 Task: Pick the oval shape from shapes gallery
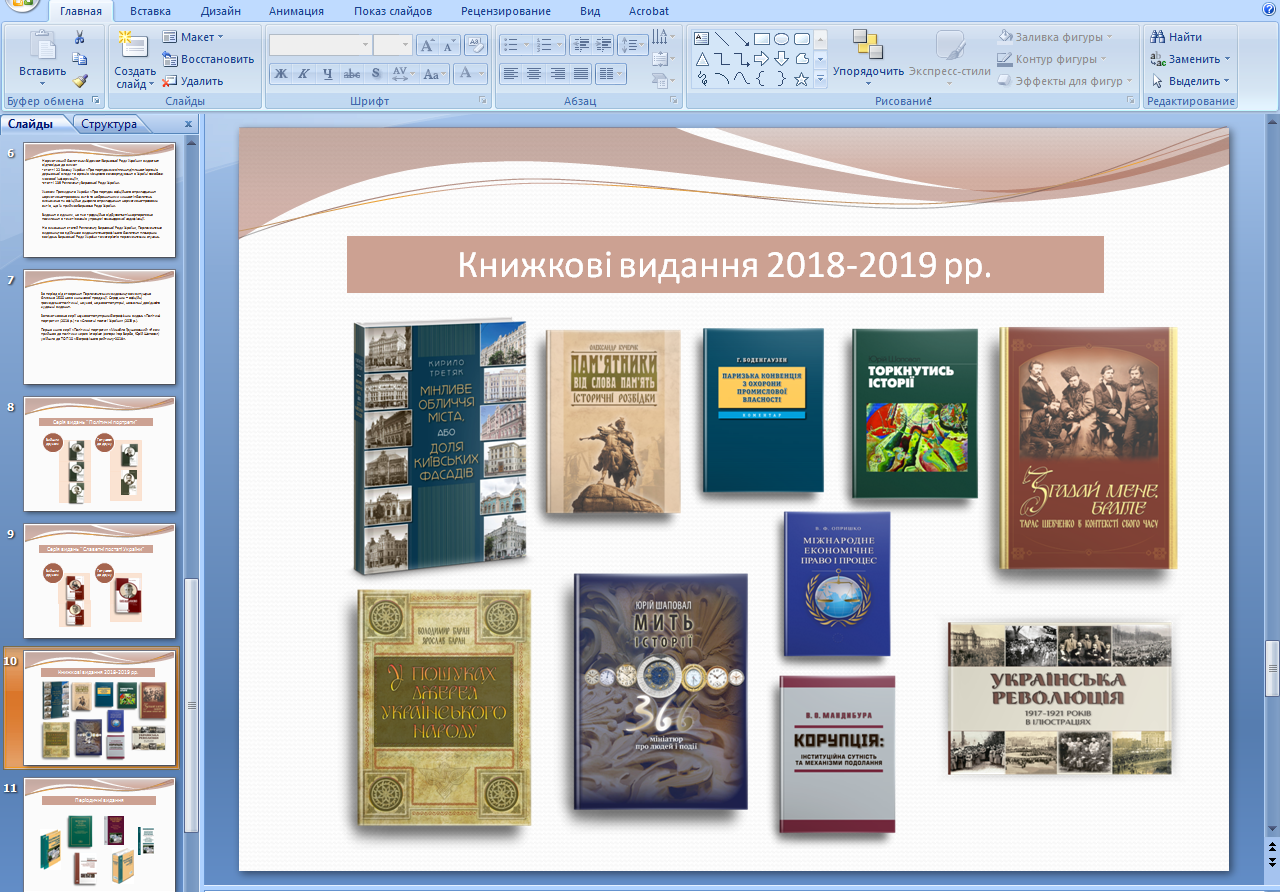tap(781, 39)
